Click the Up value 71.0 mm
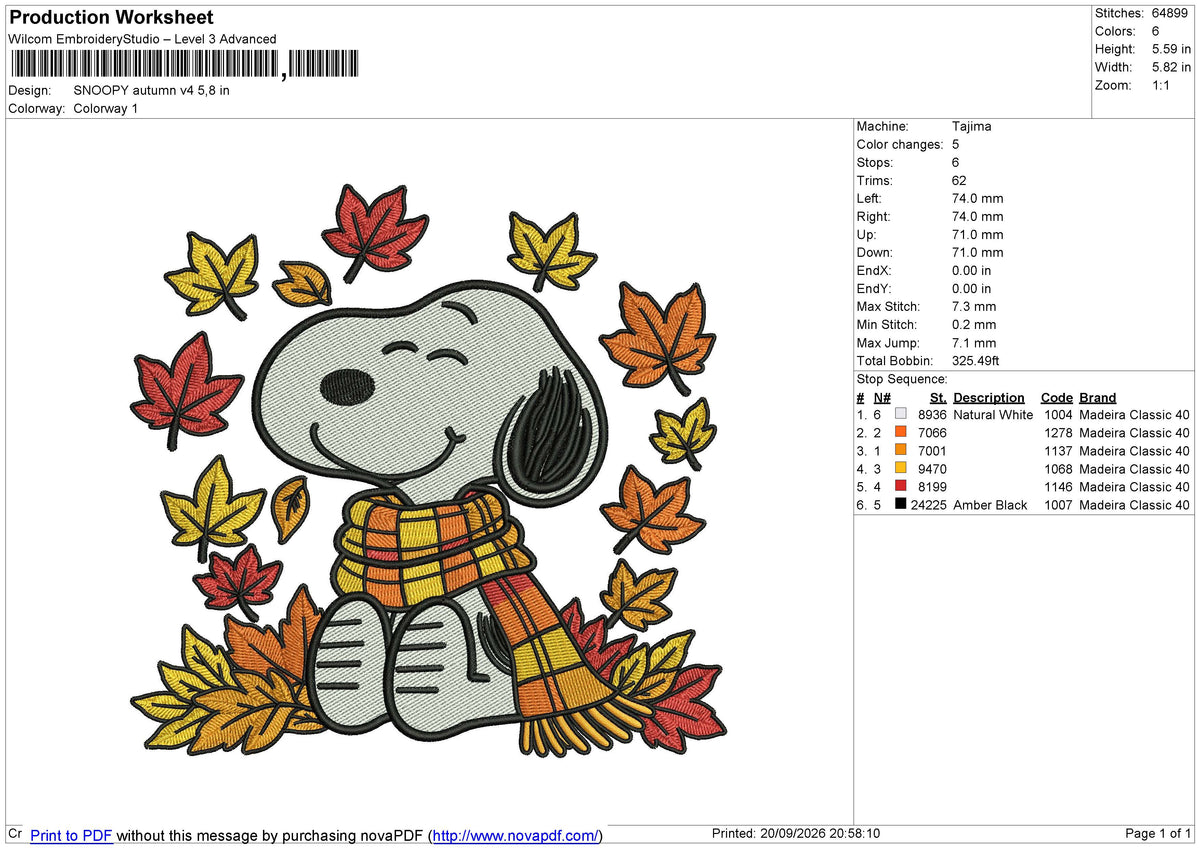The image size is (1200, 848). 978,234
